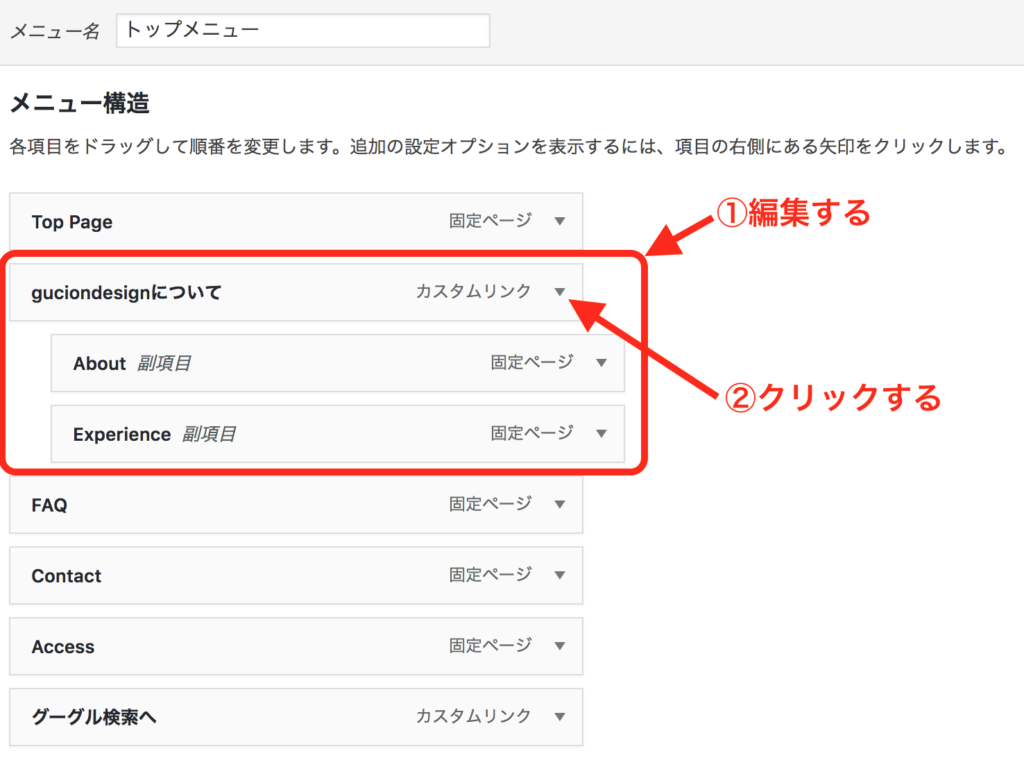Expand the グーグル検索へ item arrow
Screen dimensions: 1024x758
click(x=560, y=717)
